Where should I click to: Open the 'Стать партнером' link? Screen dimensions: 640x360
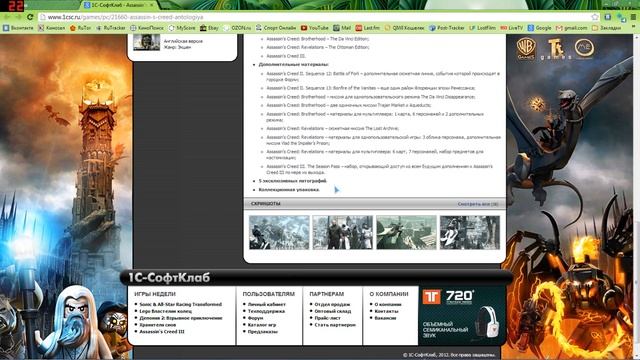tap(335, 325)
